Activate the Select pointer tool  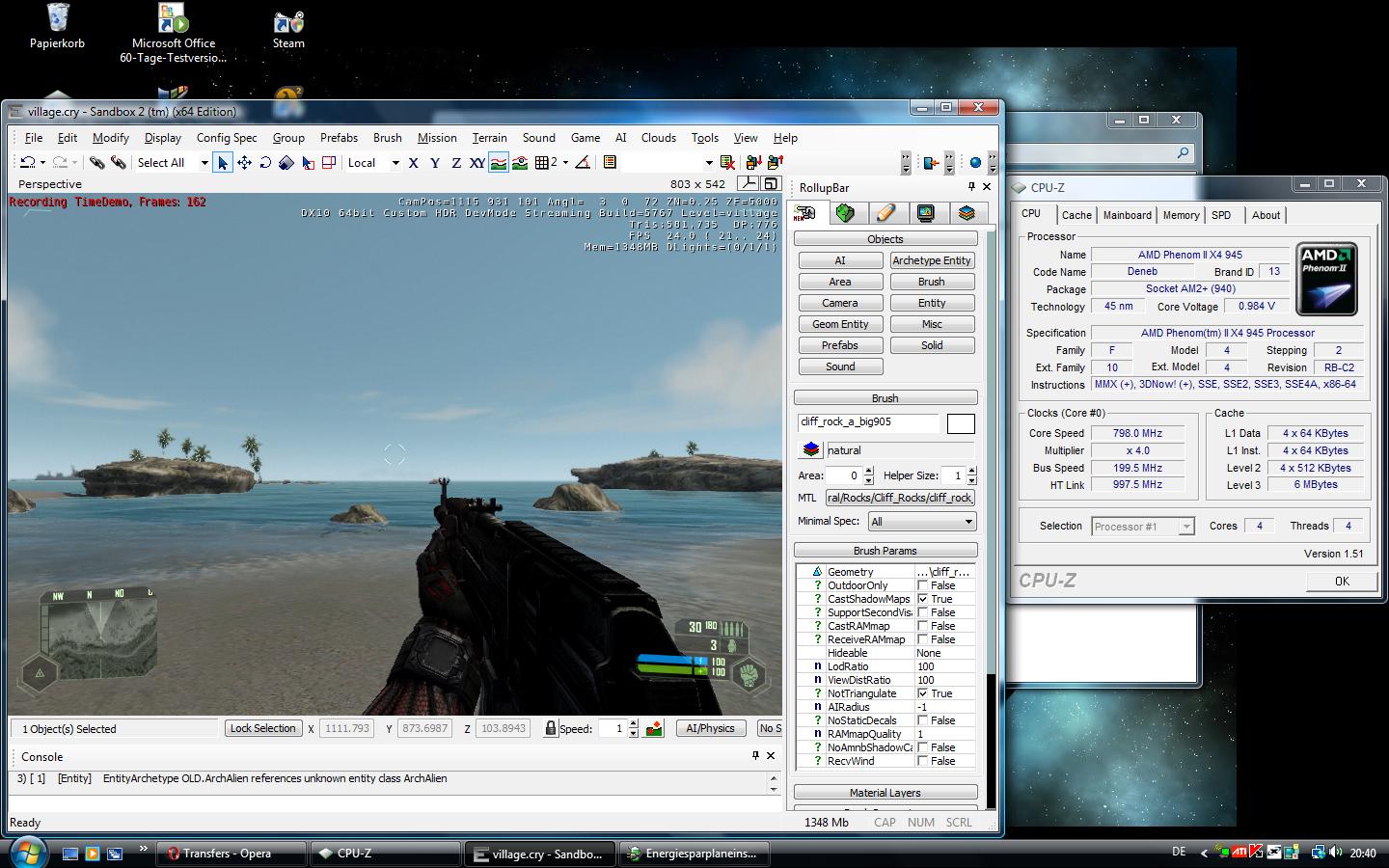coord(223,163)
